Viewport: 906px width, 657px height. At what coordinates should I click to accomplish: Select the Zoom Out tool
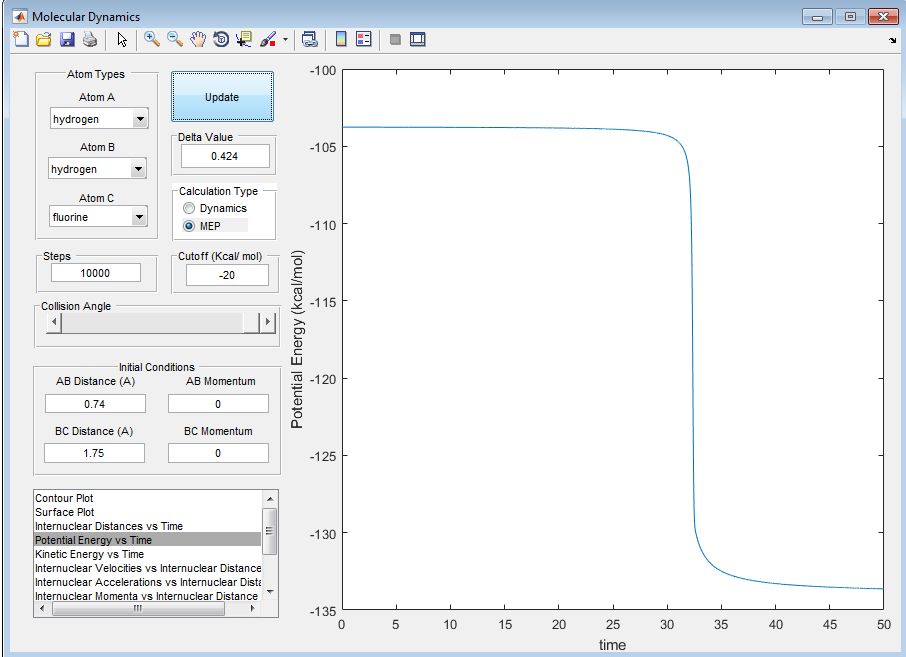tap(175, 40)
